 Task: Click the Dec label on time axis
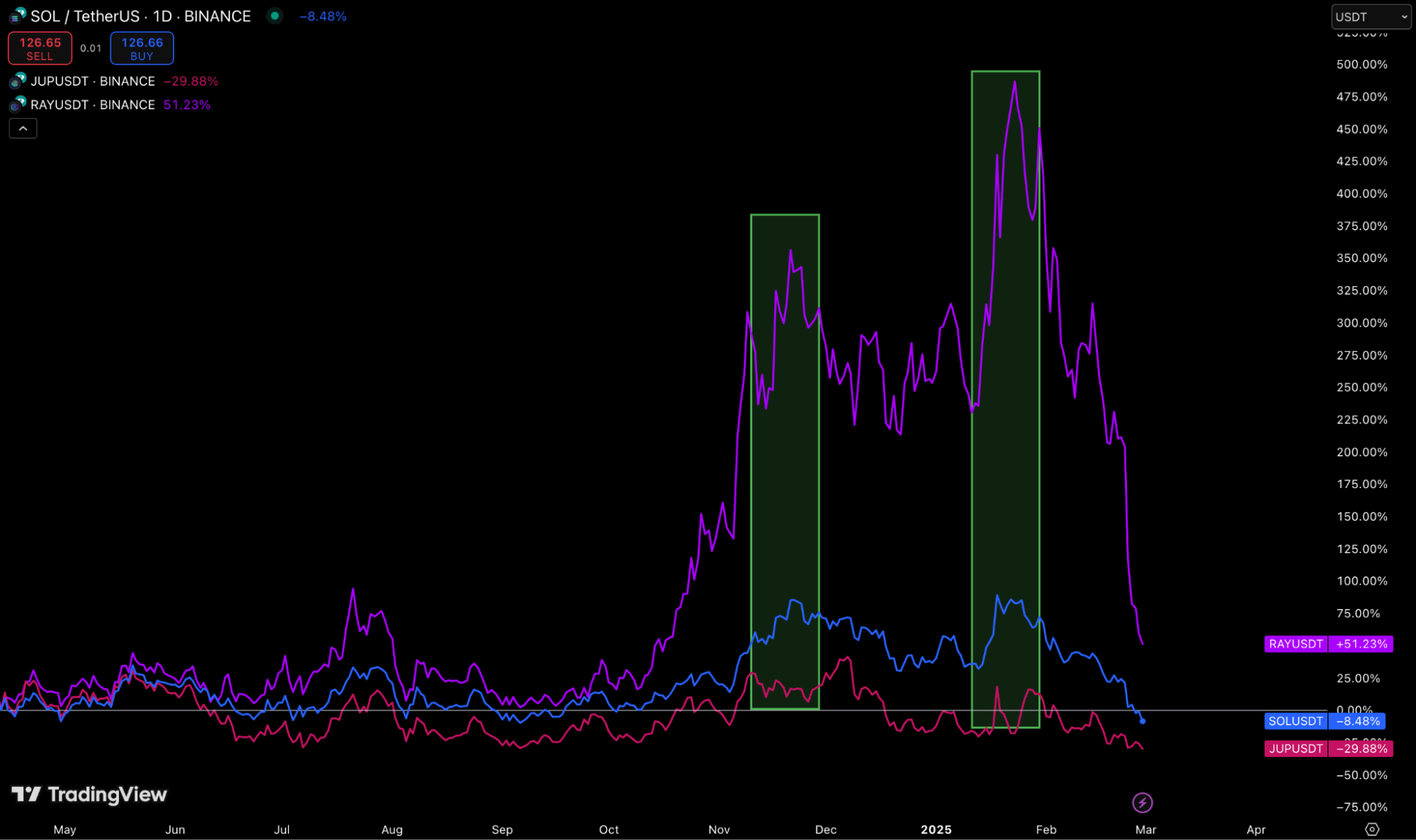825,829
